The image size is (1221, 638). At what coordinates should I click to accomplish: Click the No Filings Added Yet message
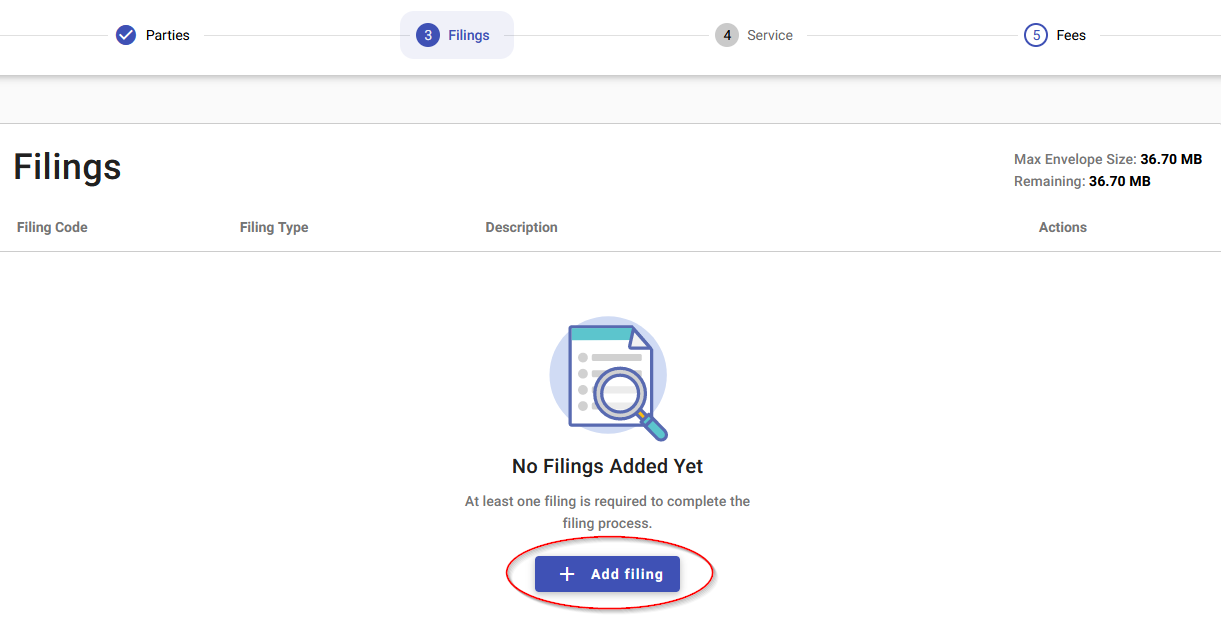tap(607, 466)
